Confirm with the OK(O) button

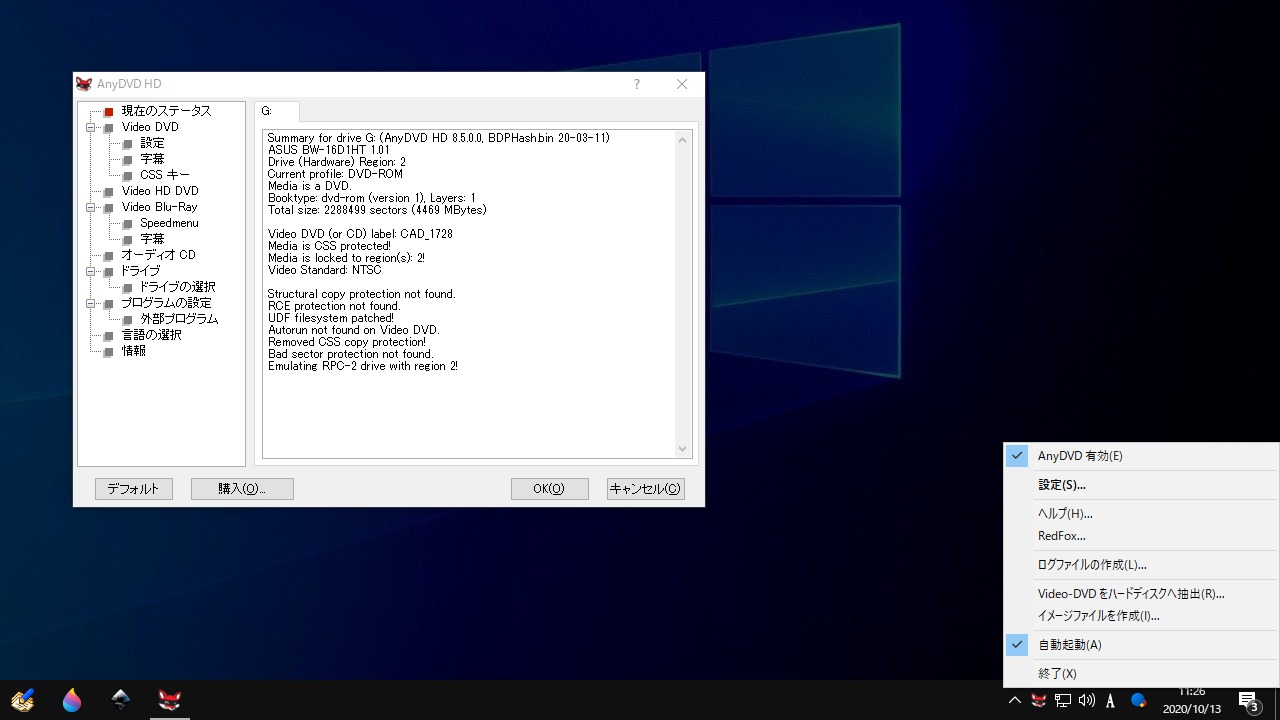pos(549,489)
